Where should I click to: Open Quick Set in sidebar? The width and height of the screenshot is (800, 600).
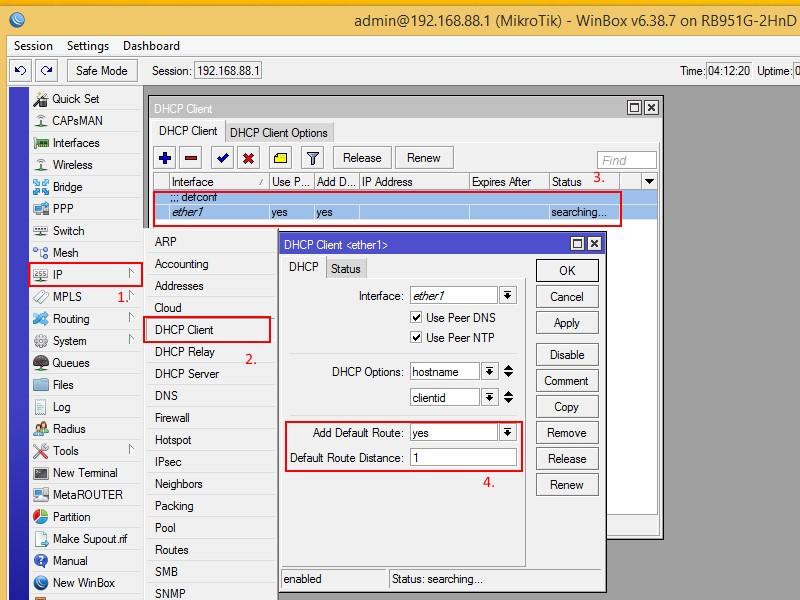[76, 99]
